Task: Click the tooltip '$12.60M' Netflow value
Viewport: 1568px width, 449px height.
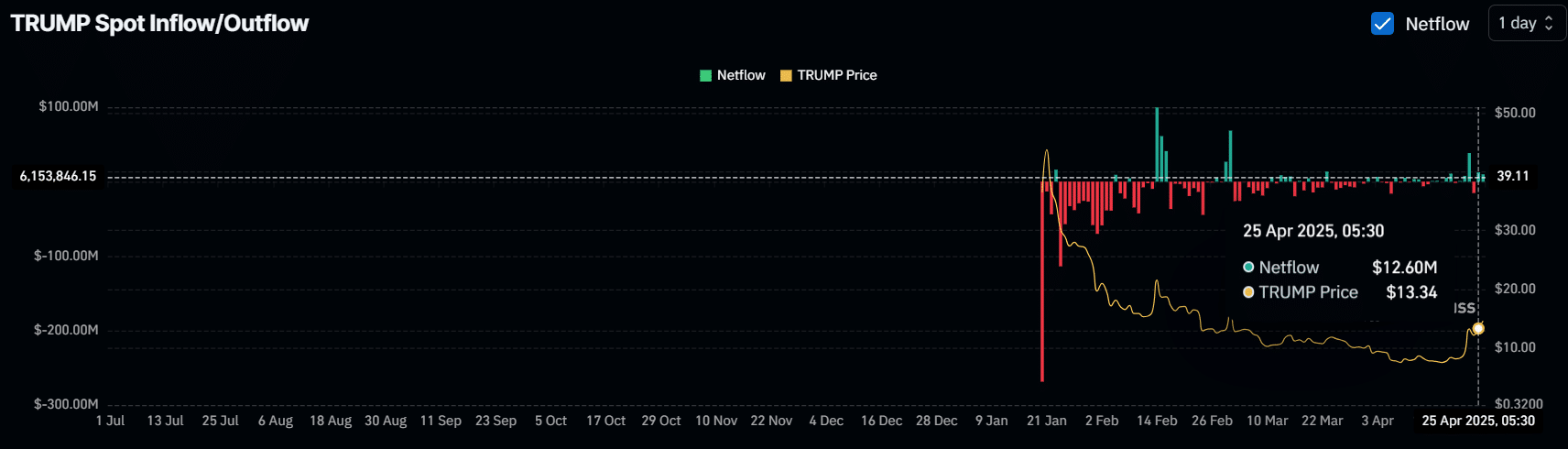Action: click(x=1404, y=268)
